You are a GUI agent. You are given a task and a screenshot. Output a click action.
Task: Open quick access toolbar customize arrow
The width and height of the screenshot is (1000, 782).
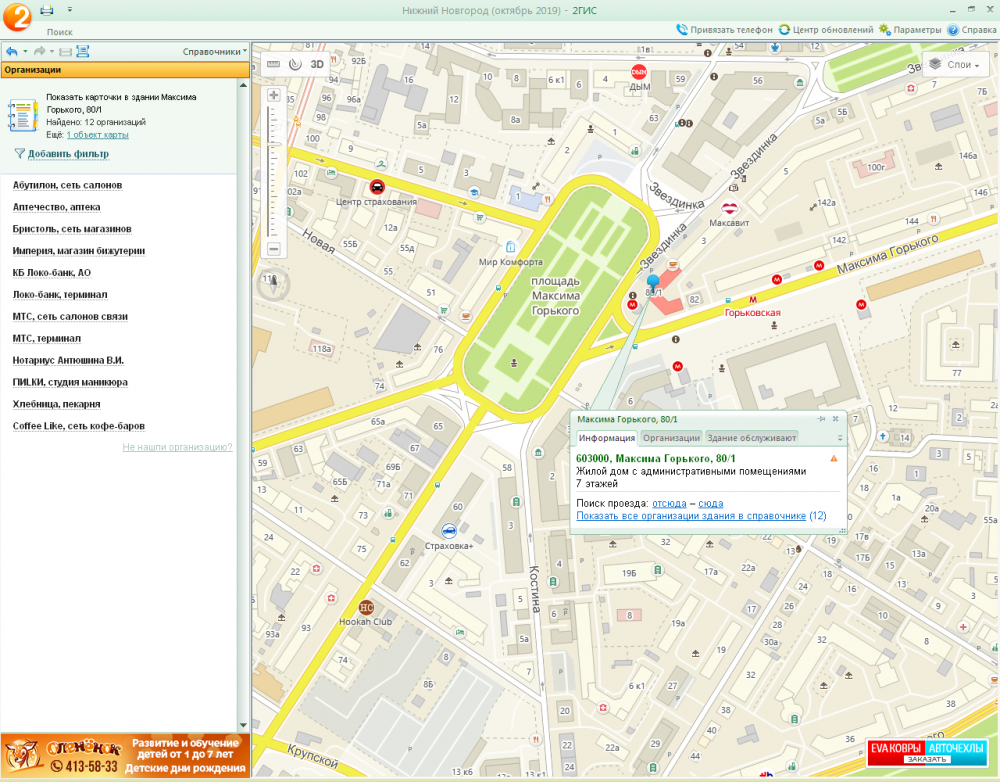pos(69,10)
